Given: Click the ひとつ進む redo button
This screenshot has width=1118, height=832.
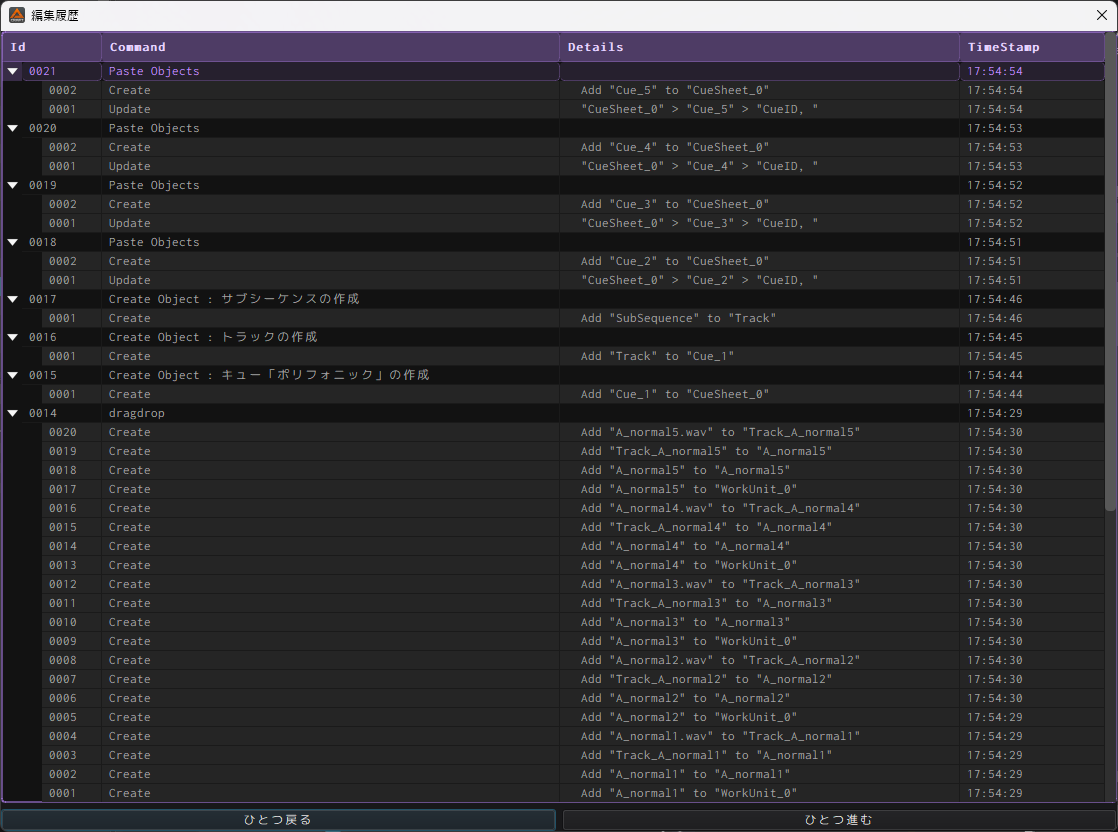Looking at the screenshot, I should point(838,820).
